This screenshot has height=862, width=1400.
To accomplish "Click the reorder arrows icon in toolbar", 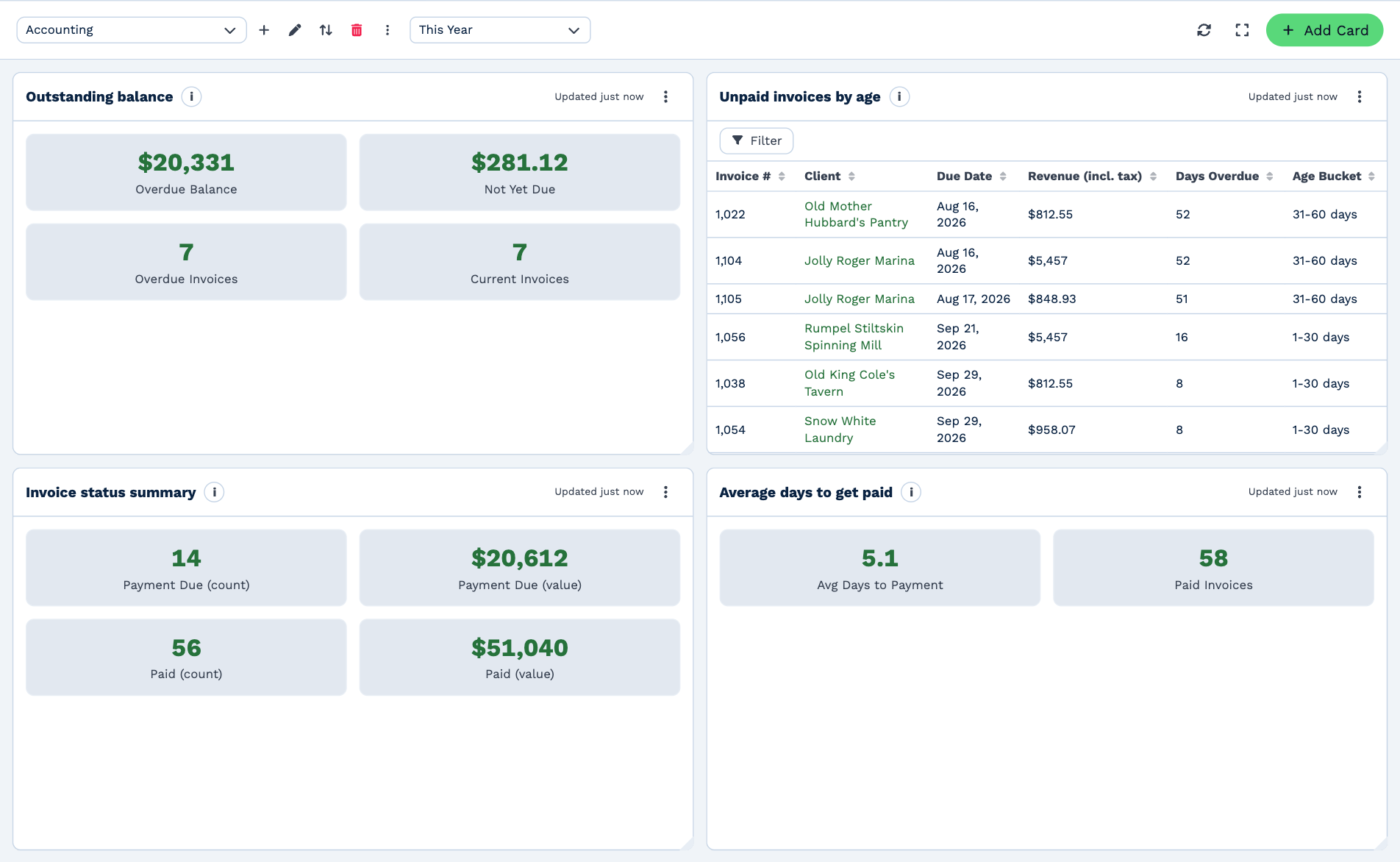I will tap(326, 30).
